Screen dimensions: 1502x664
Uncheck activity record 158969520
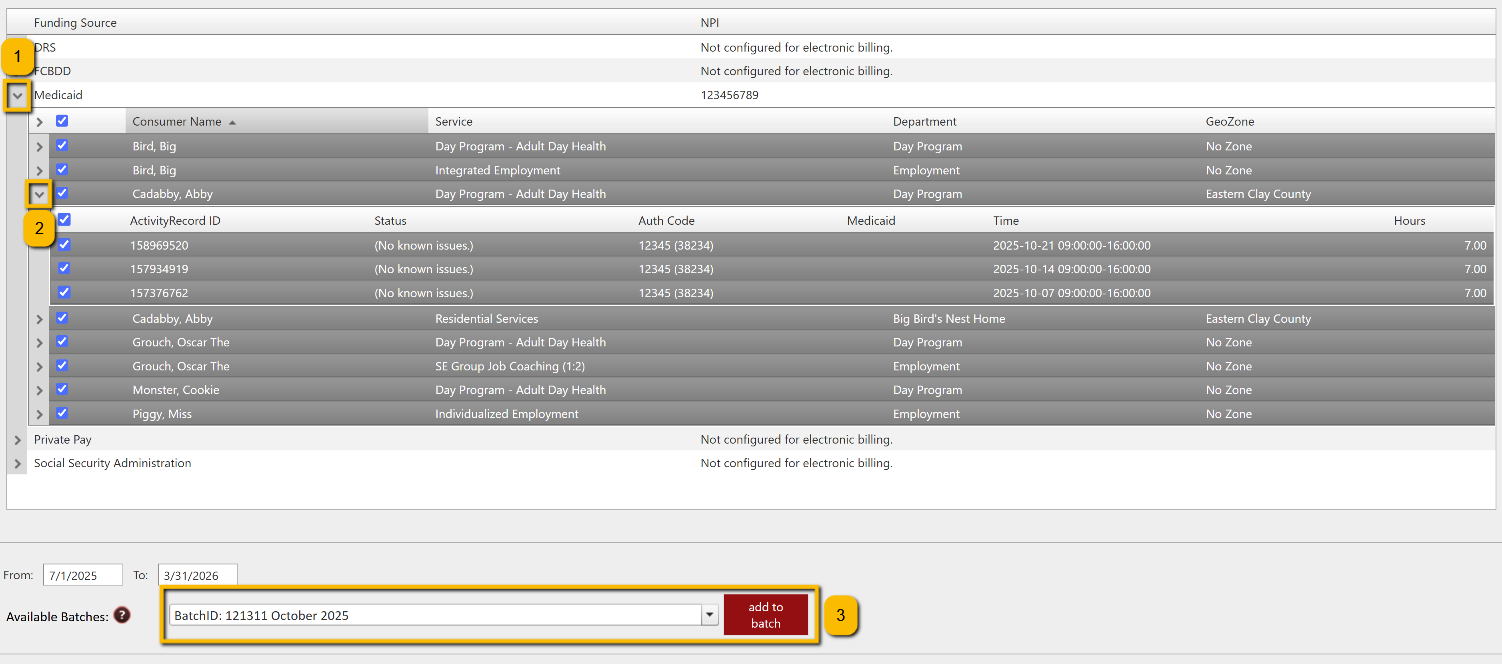click(x=64, y=244)
